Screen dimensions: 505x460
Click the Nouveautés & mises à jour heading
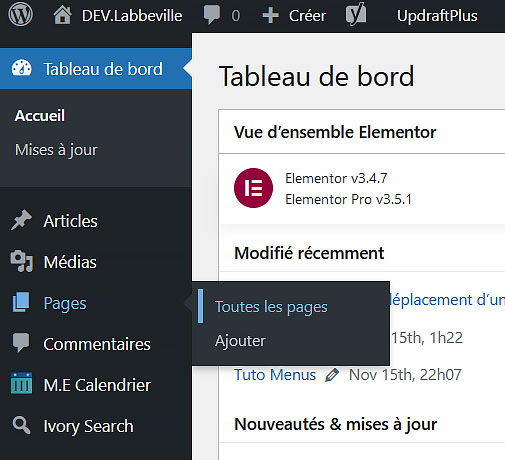point(336,424)
